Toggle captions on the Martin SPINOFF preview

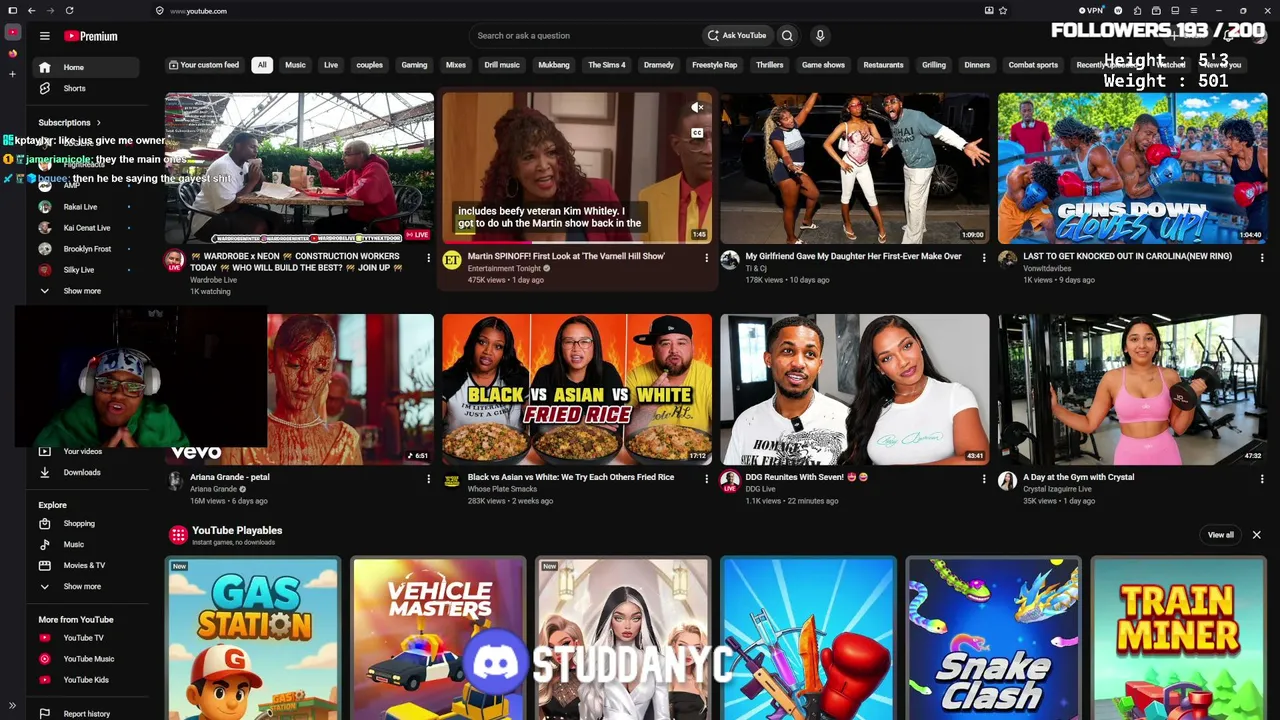697,133
